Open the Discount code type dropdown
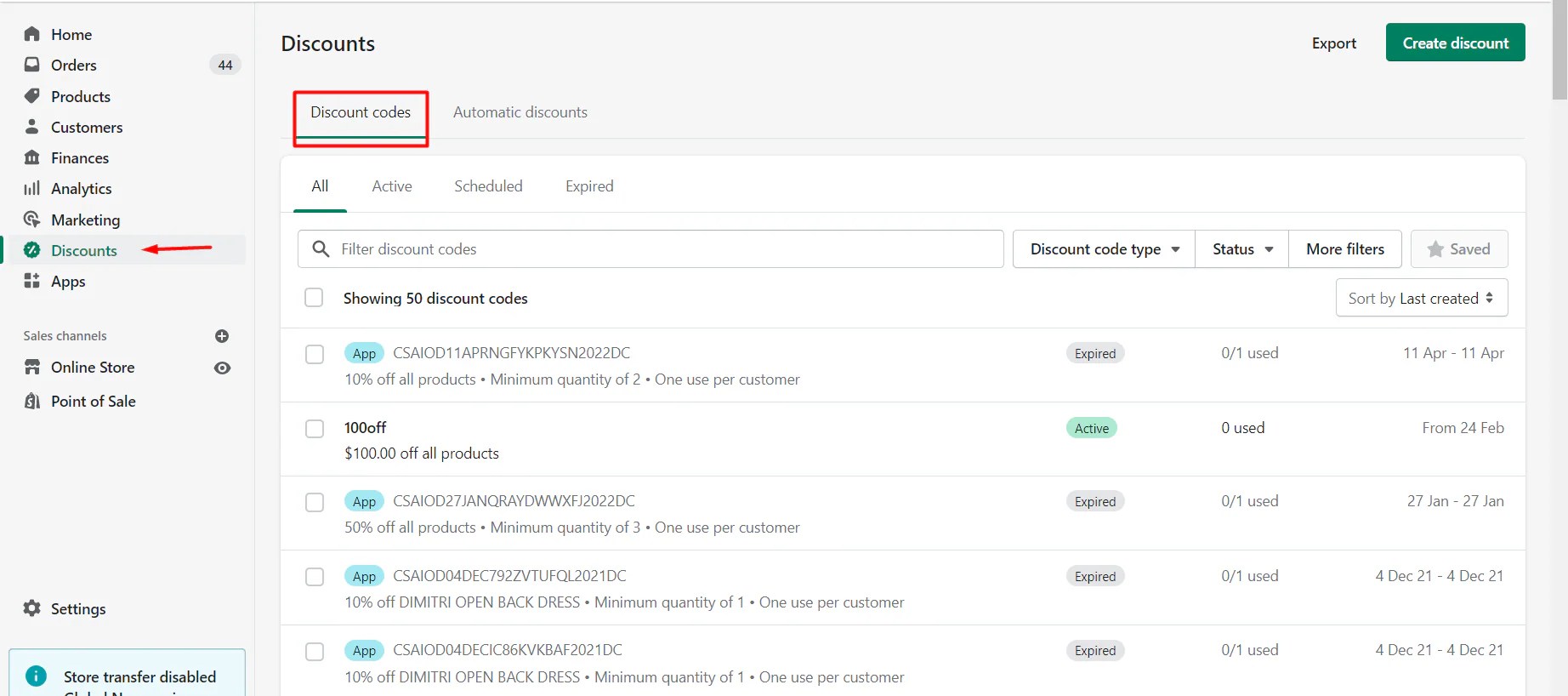Screen dimensions: 1568x696 1104,249
